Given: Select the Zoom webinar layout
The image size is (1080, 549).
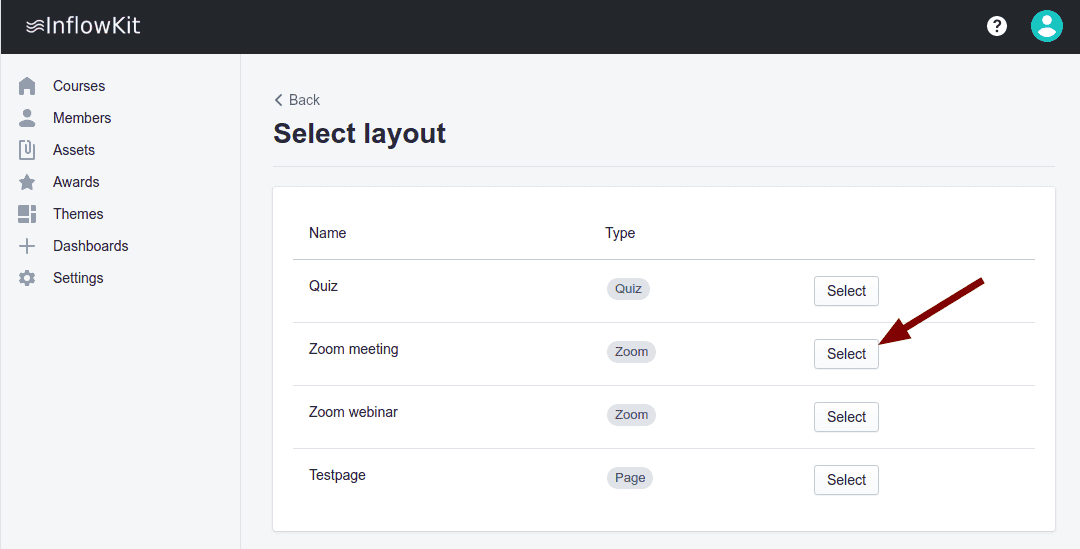Looking at the screenshot, I should [x=846, y=417].
